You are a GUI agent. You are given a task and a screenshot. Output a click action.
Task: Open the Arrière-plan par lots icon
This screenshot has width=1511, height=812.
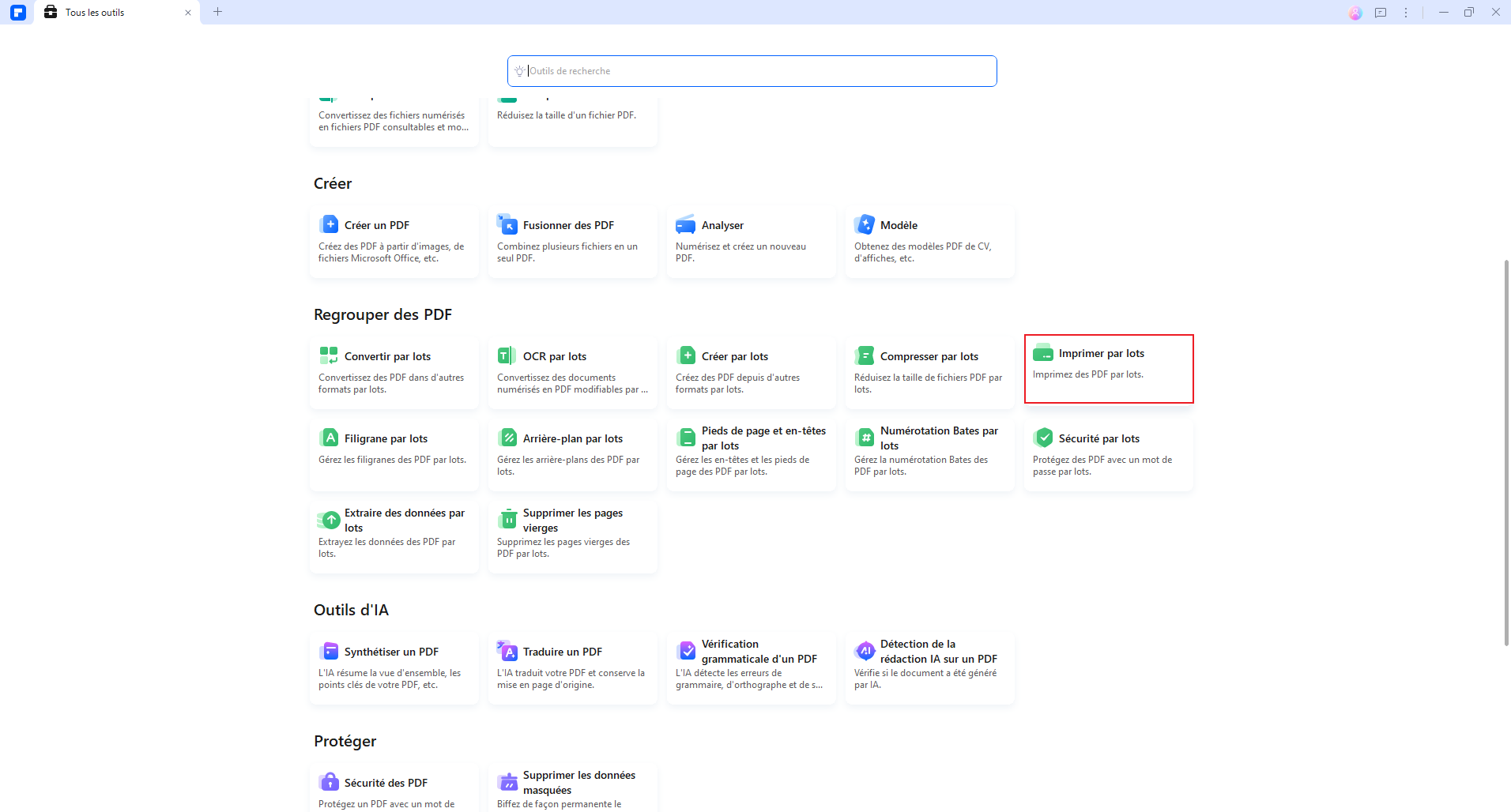click(507, 438)
